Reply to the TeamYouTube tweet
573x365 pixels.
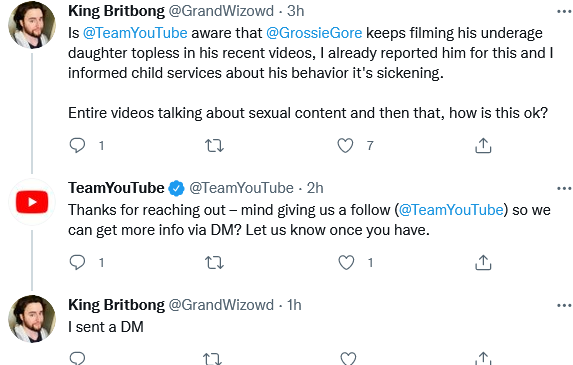tap(77, 262)
